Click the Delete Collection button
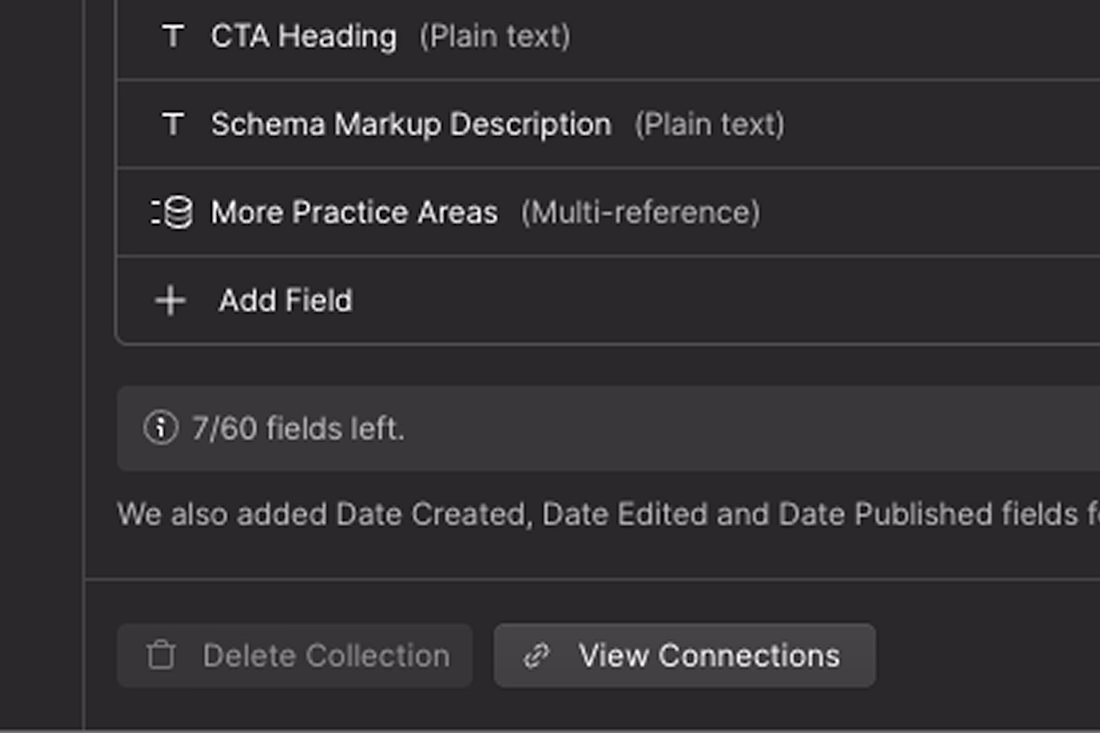The image size is (1100, 733). (294, 656)
